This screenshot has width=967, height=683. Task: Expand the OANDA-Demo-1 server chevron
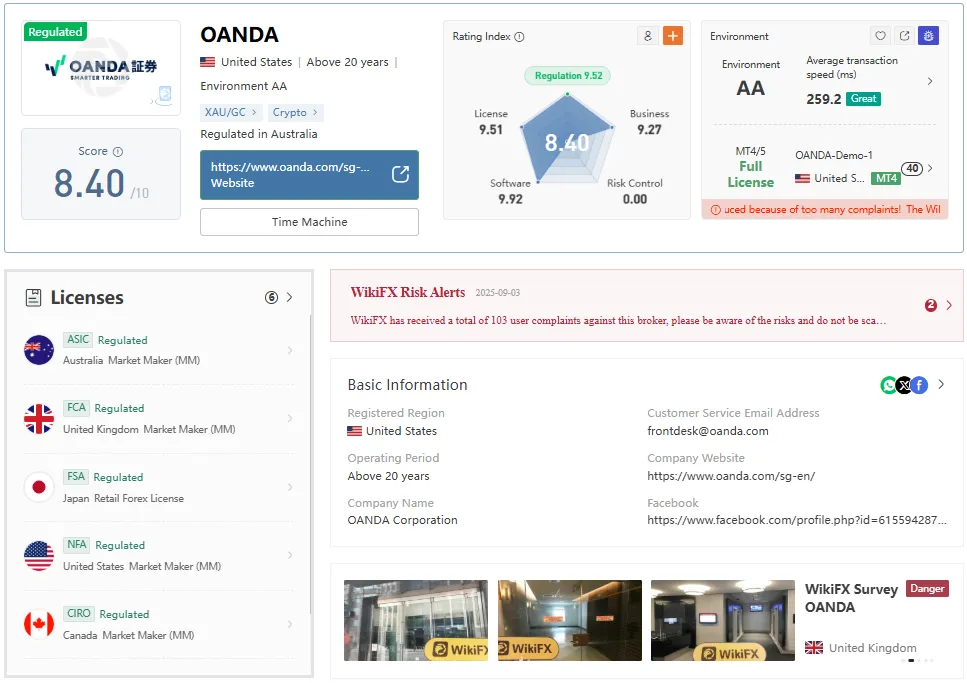[930, 168]
